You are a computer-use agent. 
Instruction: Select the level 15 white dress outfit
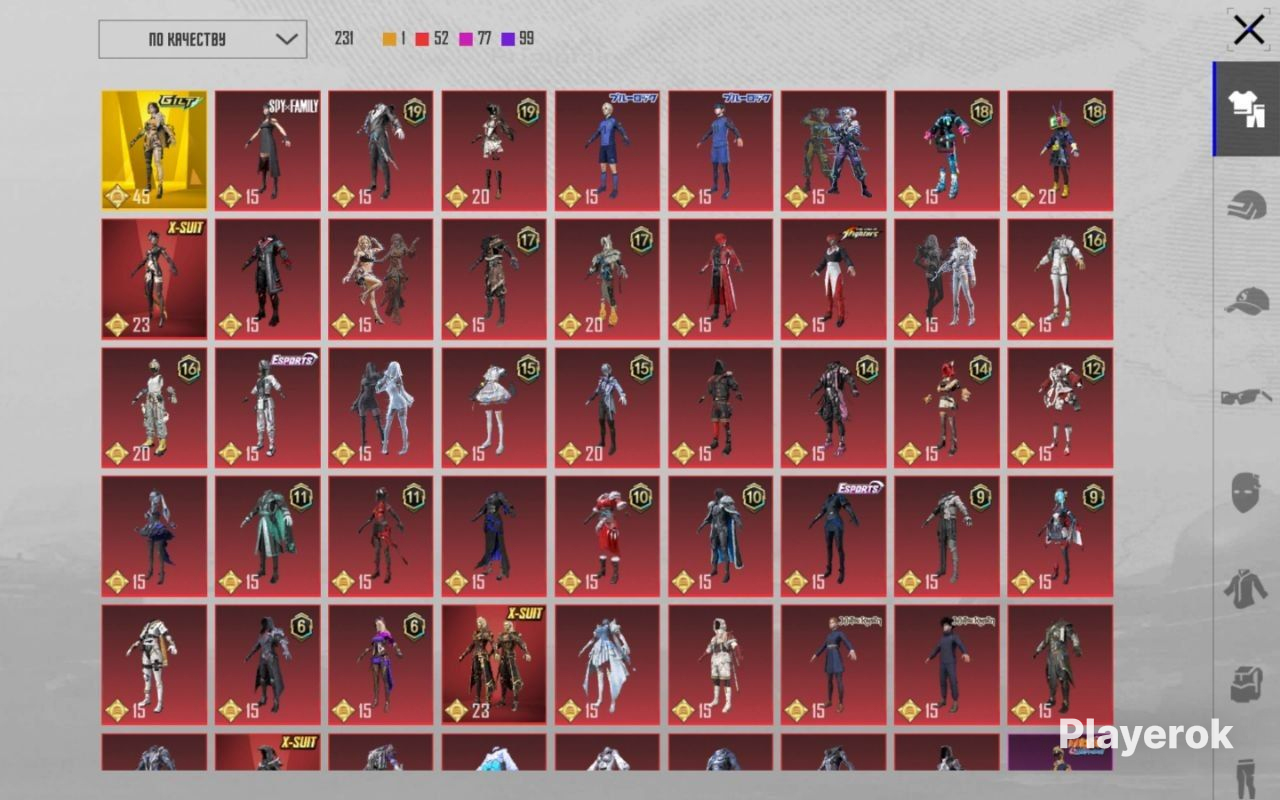pyautogui.click(x=494, y=407)
